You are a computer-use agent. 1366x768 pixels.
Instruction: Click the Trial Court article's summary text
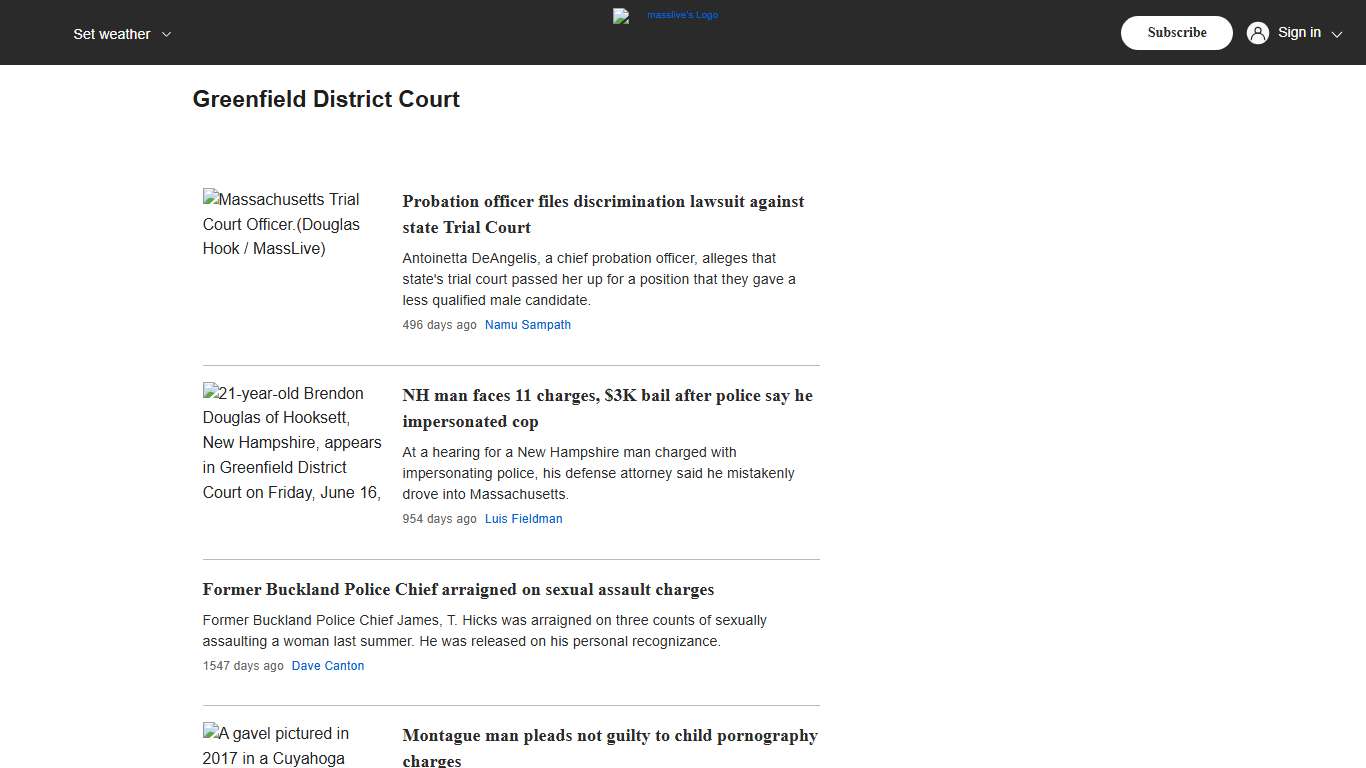pyautogui.click(x=598, y=279)
